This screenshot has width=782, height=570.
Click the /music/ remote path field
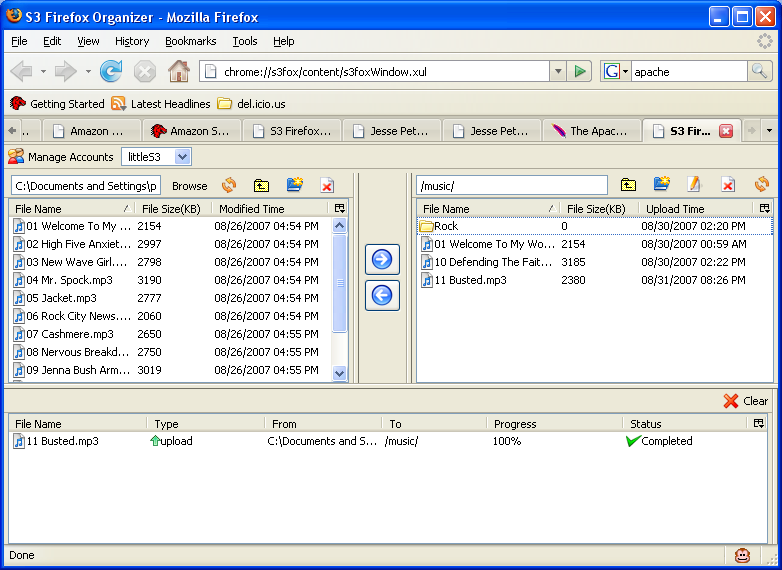512,186
